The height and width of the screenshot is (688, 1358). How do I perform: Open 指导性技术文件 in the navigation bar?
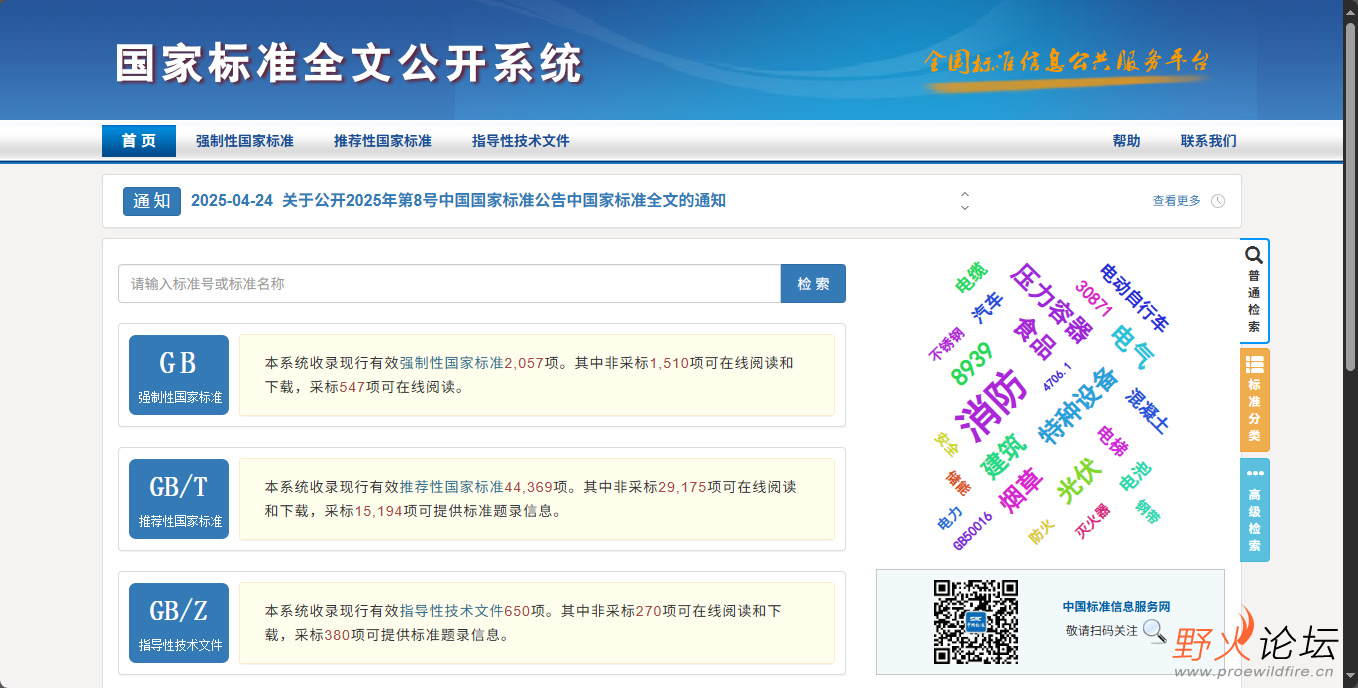[x=521, y=141]
